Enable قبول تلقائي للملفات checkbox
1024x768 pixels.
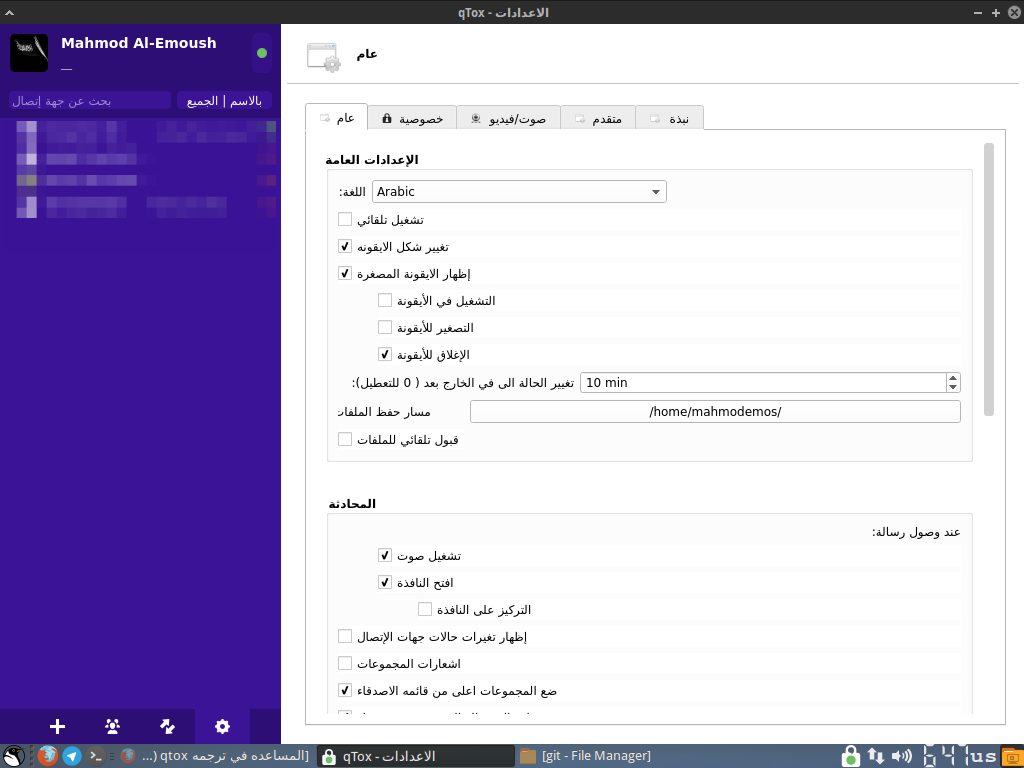coord(345,439)
